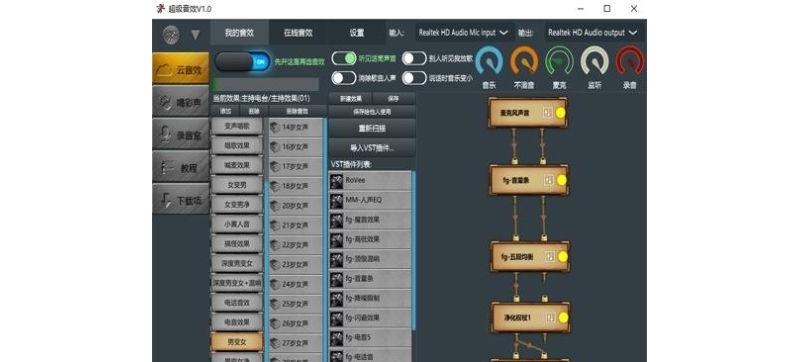Choose the fg-电话音 VST plugin
Image resolution: width=800 pixels, height=362 pixels.
tap(370, 355)
